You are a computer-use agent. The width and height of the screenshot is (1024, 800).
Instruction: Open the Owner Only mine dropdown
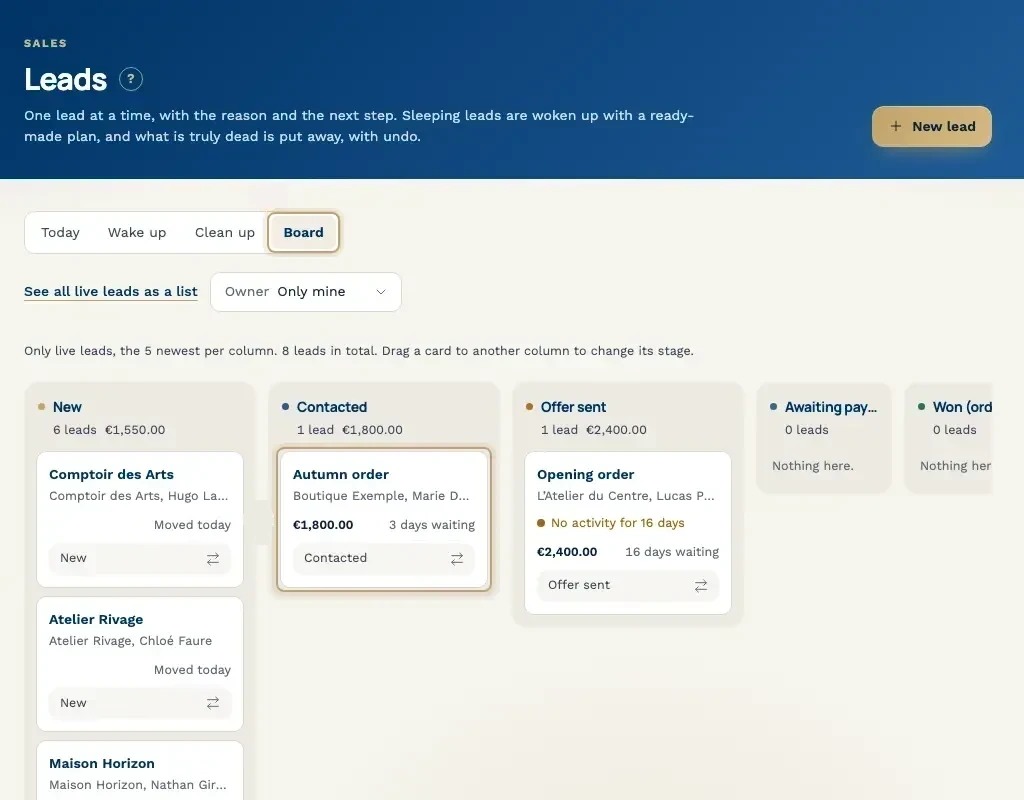(306, 292)
